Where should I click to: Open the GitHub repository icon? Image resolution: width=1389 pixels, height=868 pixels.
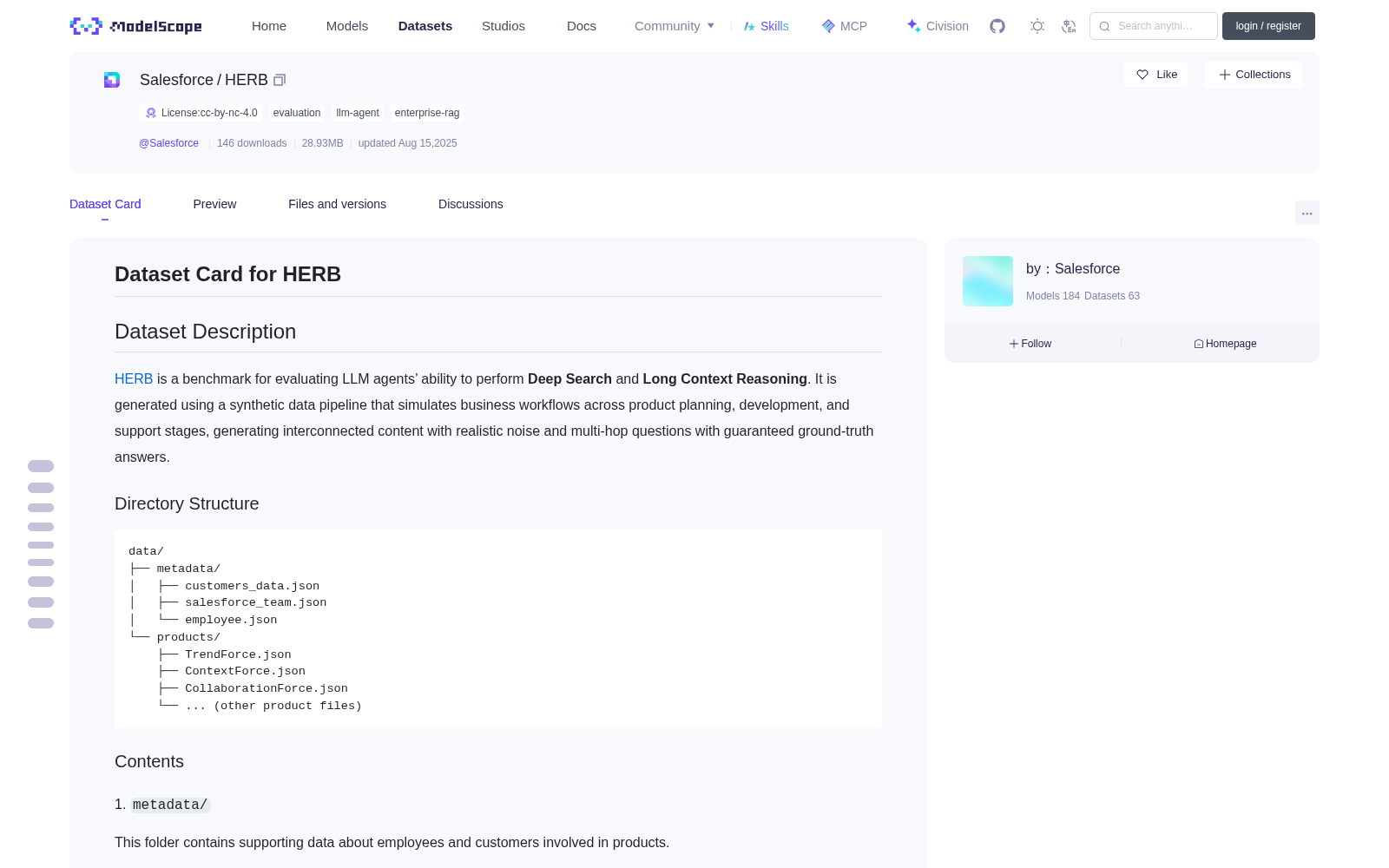point(997,26)
